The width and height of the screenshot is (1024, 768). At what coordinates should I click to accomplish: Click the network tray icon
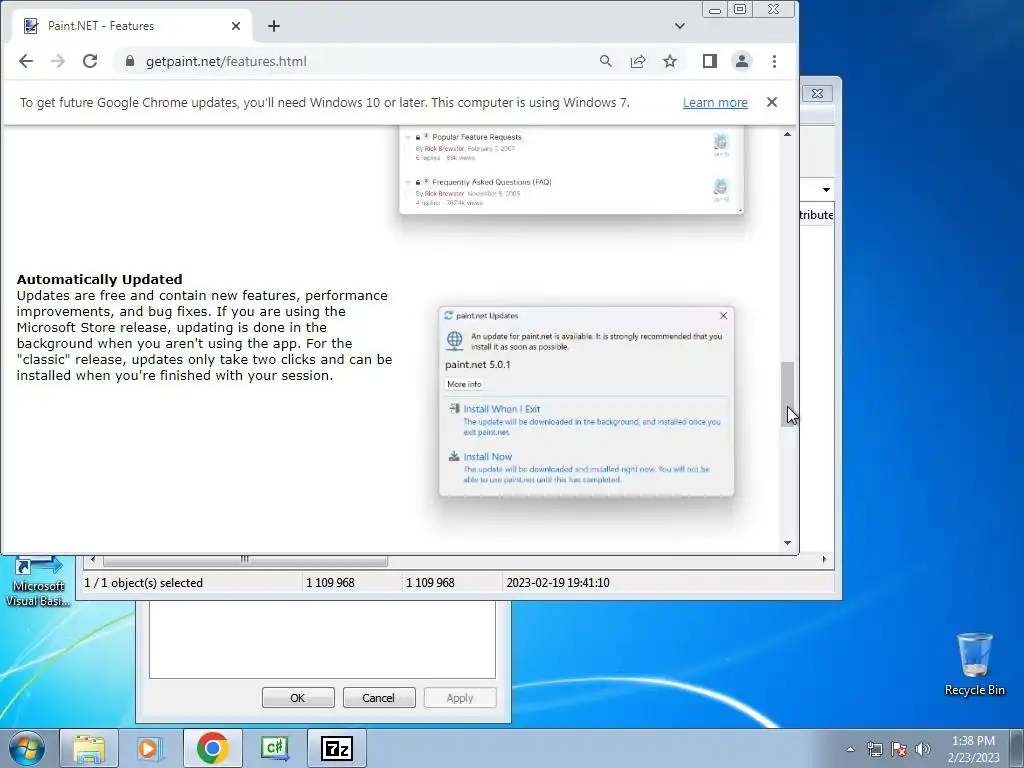(874, 749)
